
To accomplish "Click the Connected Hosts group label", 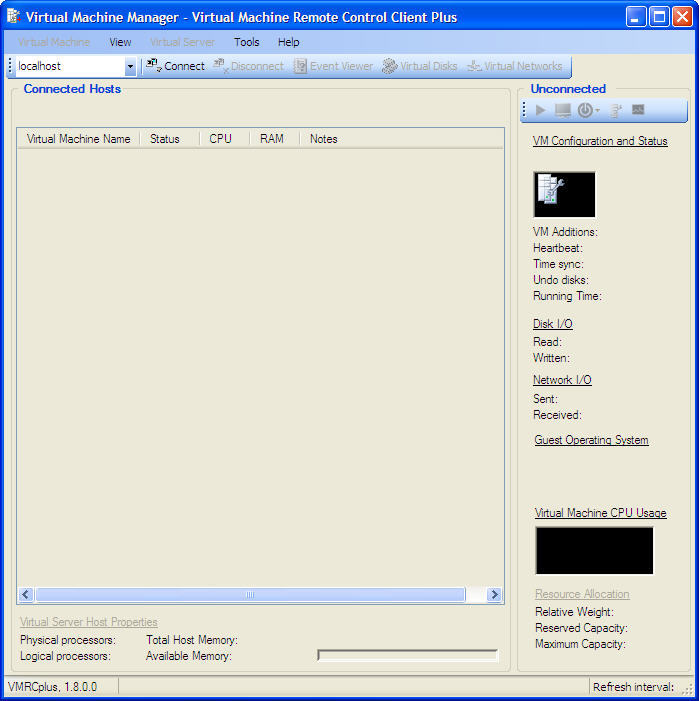I will coord(72,89).
